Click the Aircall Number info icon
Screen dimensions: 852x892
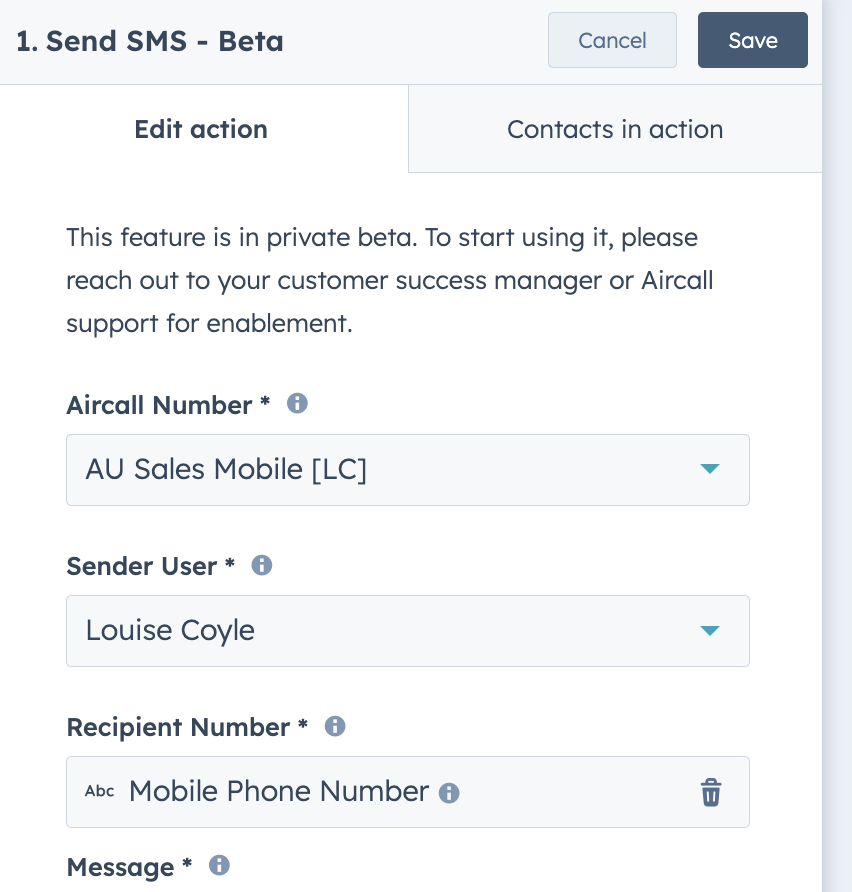pos(297,403)
